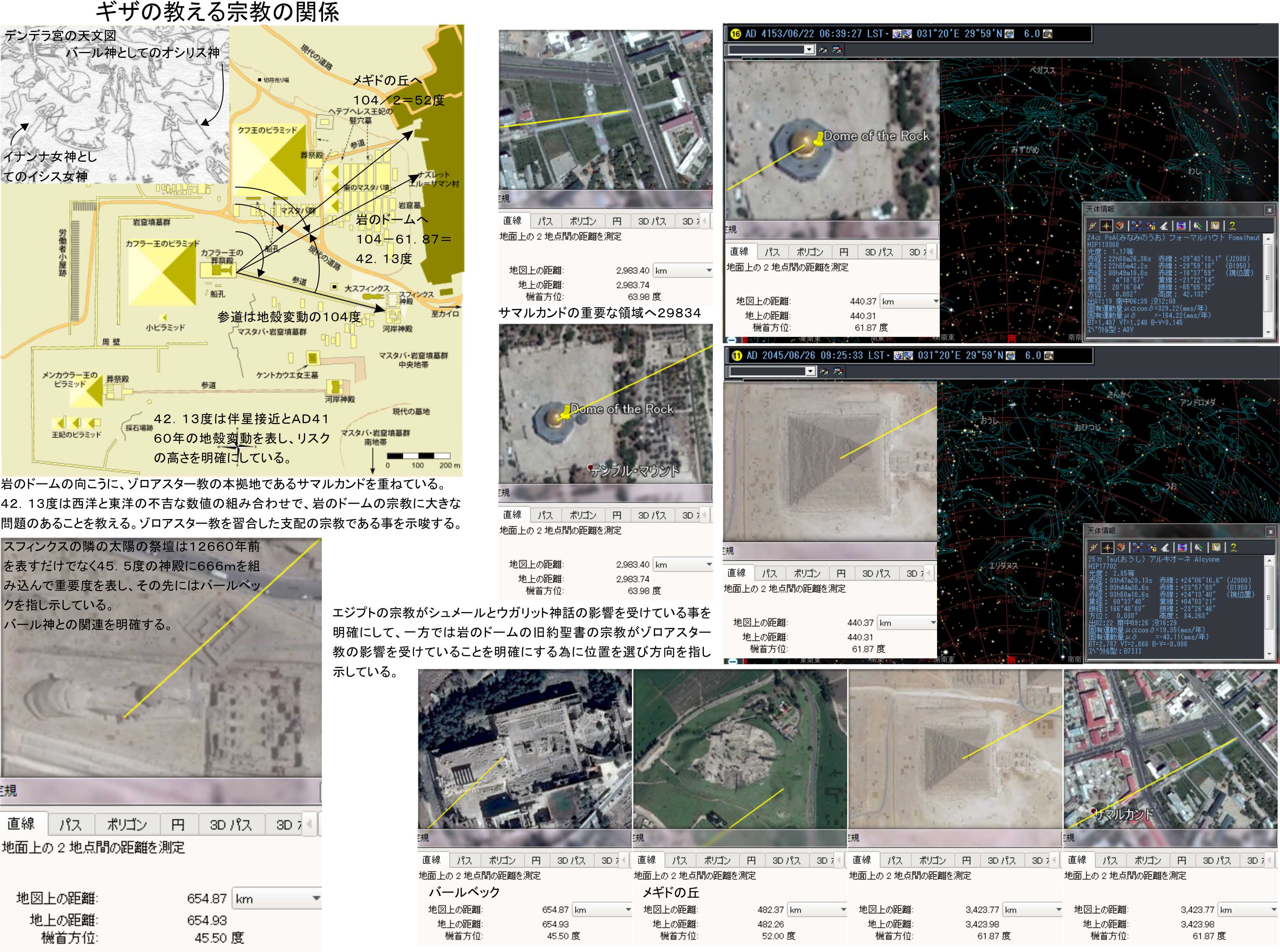
Task: Click the yellow question-mark help icon in the Fomalhaut info panel
Action: (1232, 226)
